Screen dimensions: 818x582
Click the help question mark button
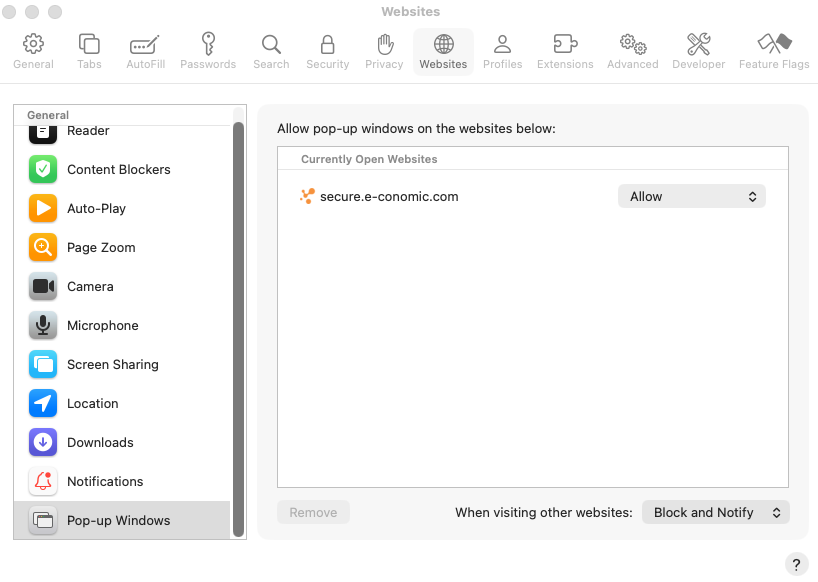[x=796, y=563]
